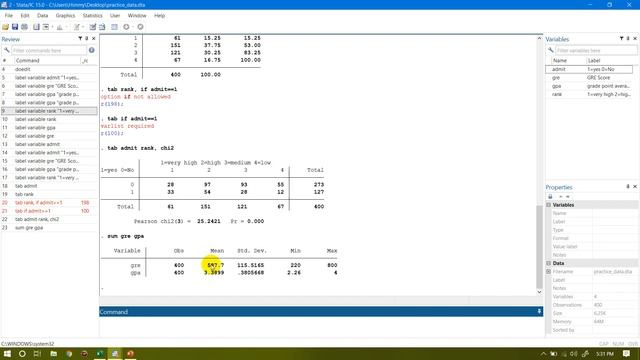Screen dimensions: 640x360
Task: Click the Variables panel filter funnel icon
Action: coord(621,38)
